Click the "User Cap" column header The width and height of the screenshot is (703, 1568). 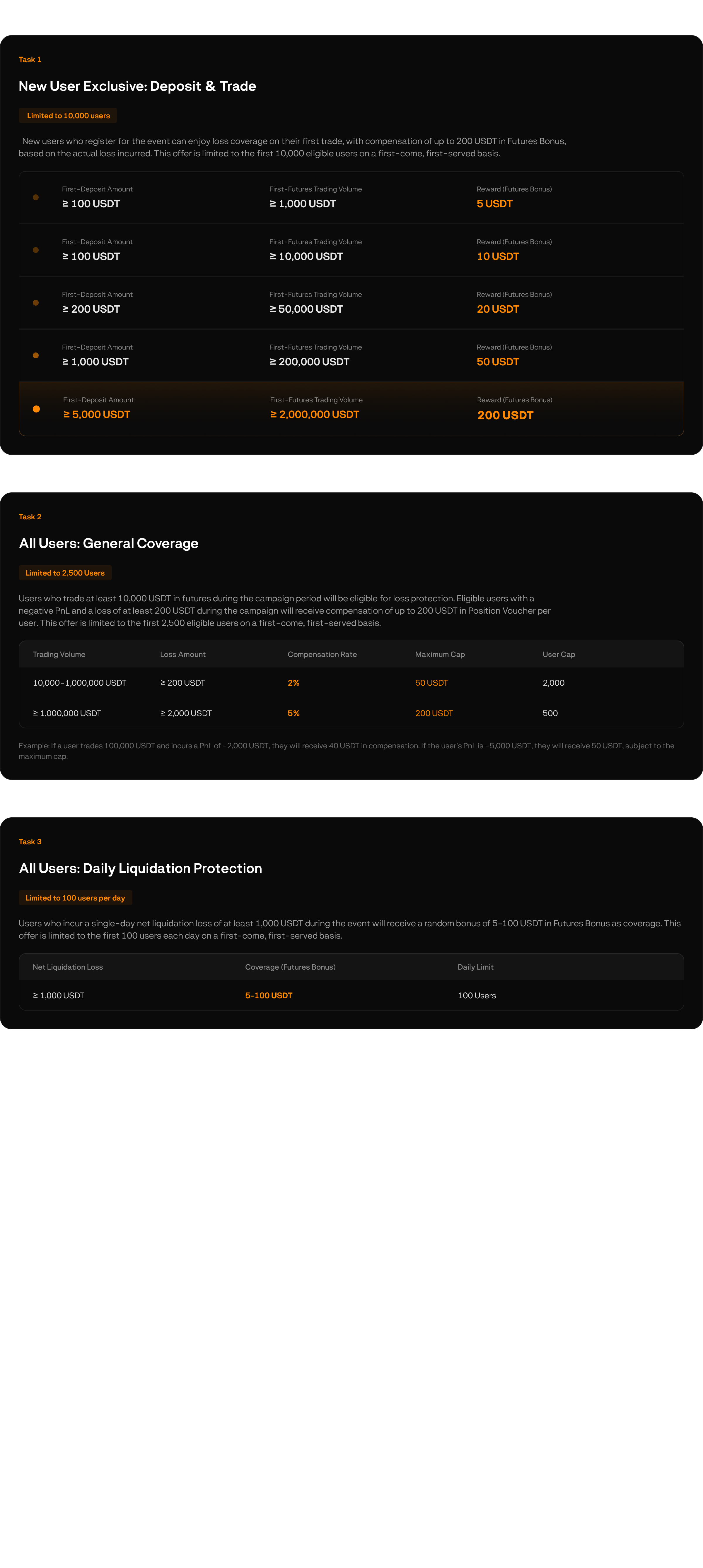(559, 654)
